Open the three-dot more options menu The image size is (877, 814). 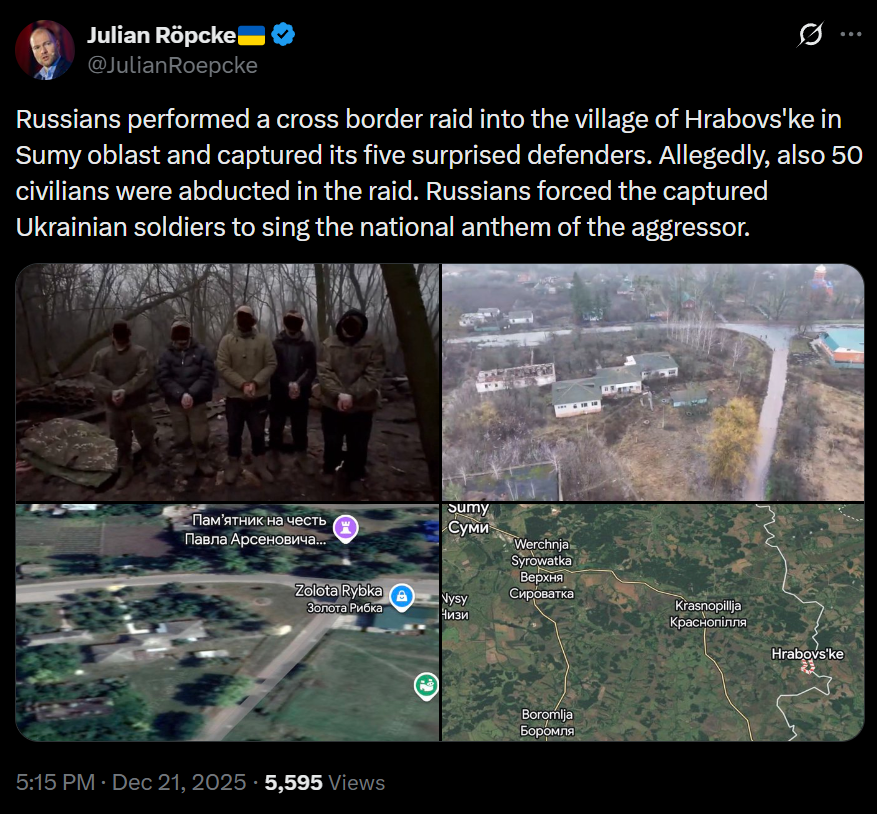[851, 35]
